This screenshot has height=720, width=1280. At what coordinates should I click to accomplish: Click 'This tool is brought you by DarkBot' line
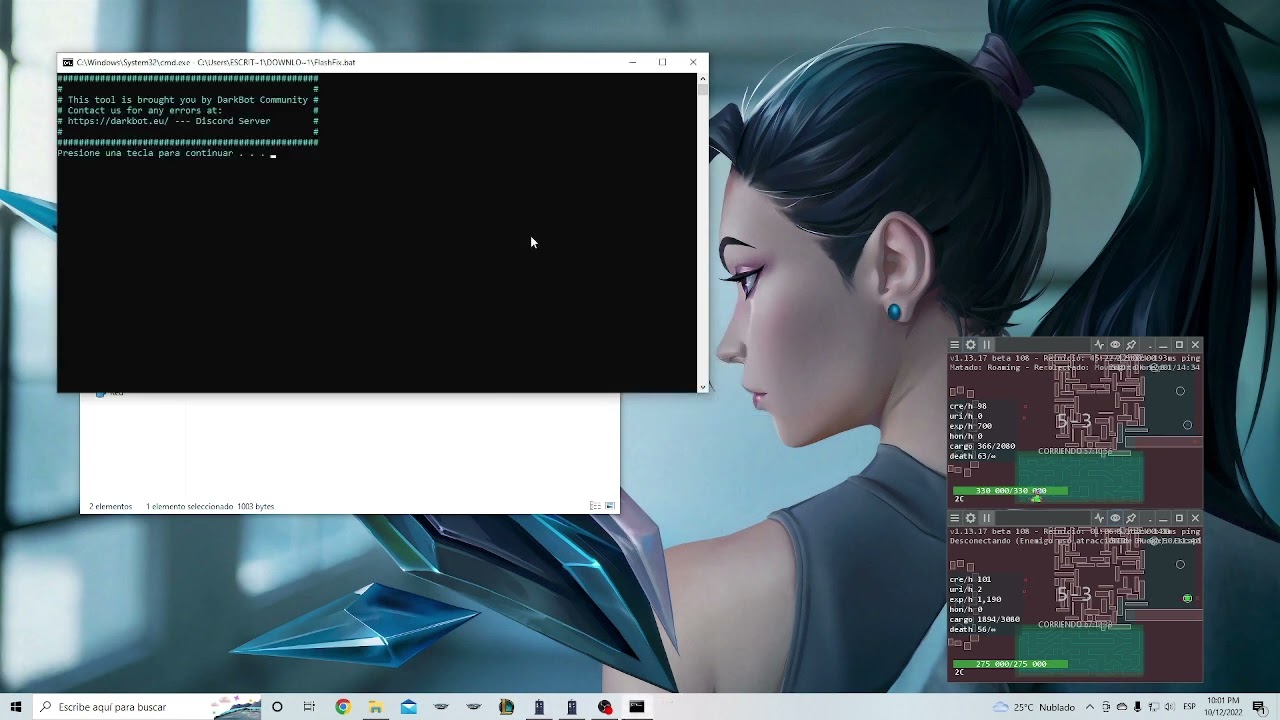tap(188, 100)
